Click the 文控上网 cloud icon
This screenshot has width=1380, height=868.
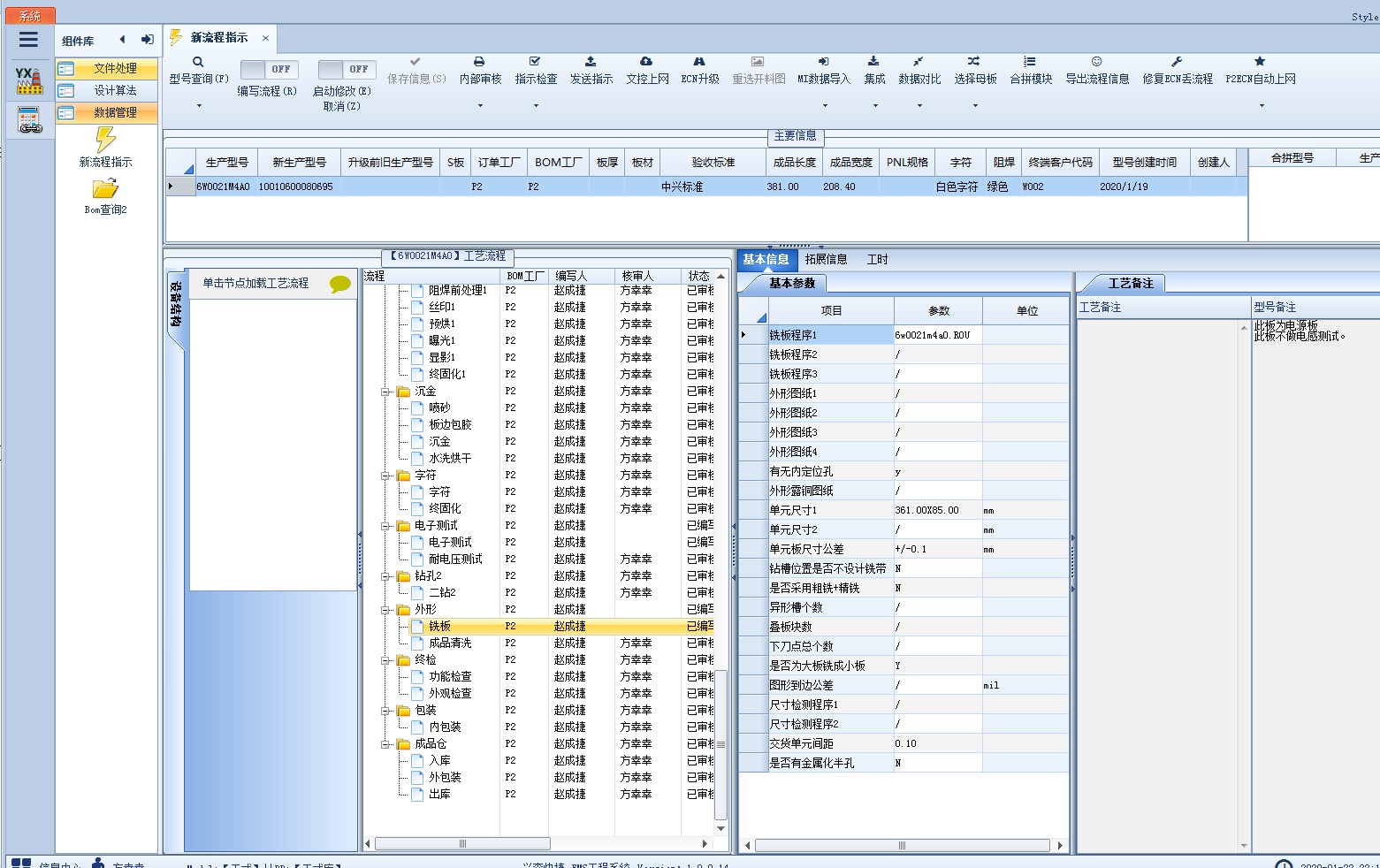coord(646,62)
